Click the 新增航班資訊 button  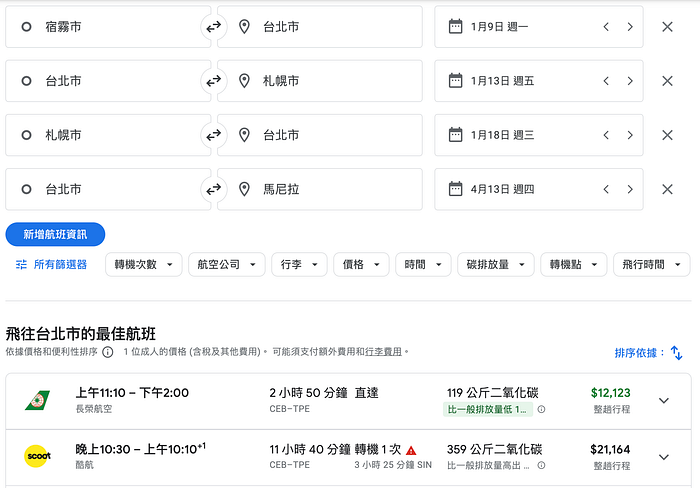click(x=55, y=234)
